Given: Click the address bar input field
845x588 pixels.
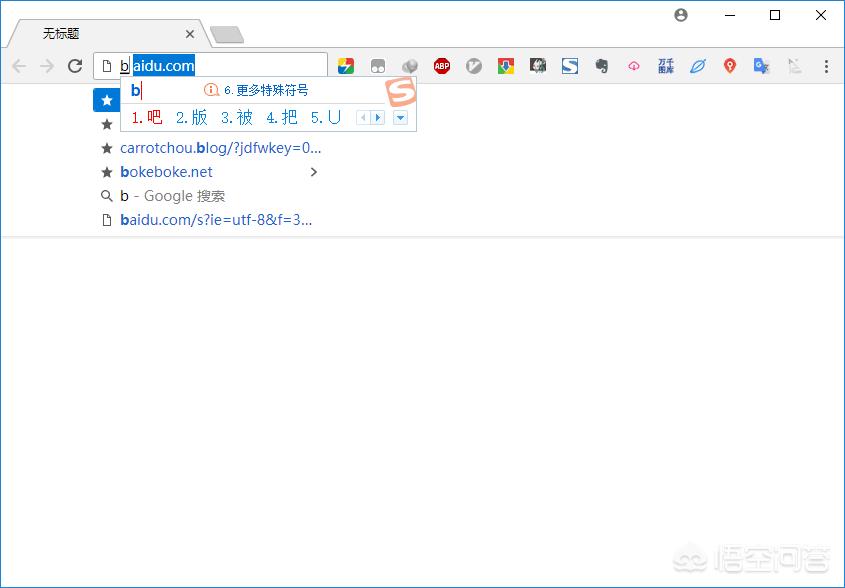Looking at the screenshot, I should point(210,66).
